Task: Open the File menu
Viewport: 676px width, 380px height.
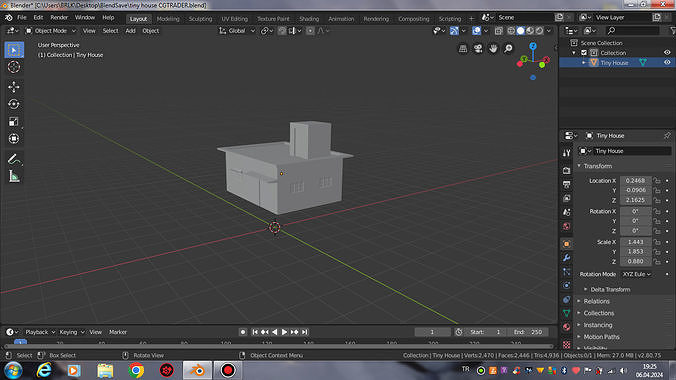Action: 22,18
